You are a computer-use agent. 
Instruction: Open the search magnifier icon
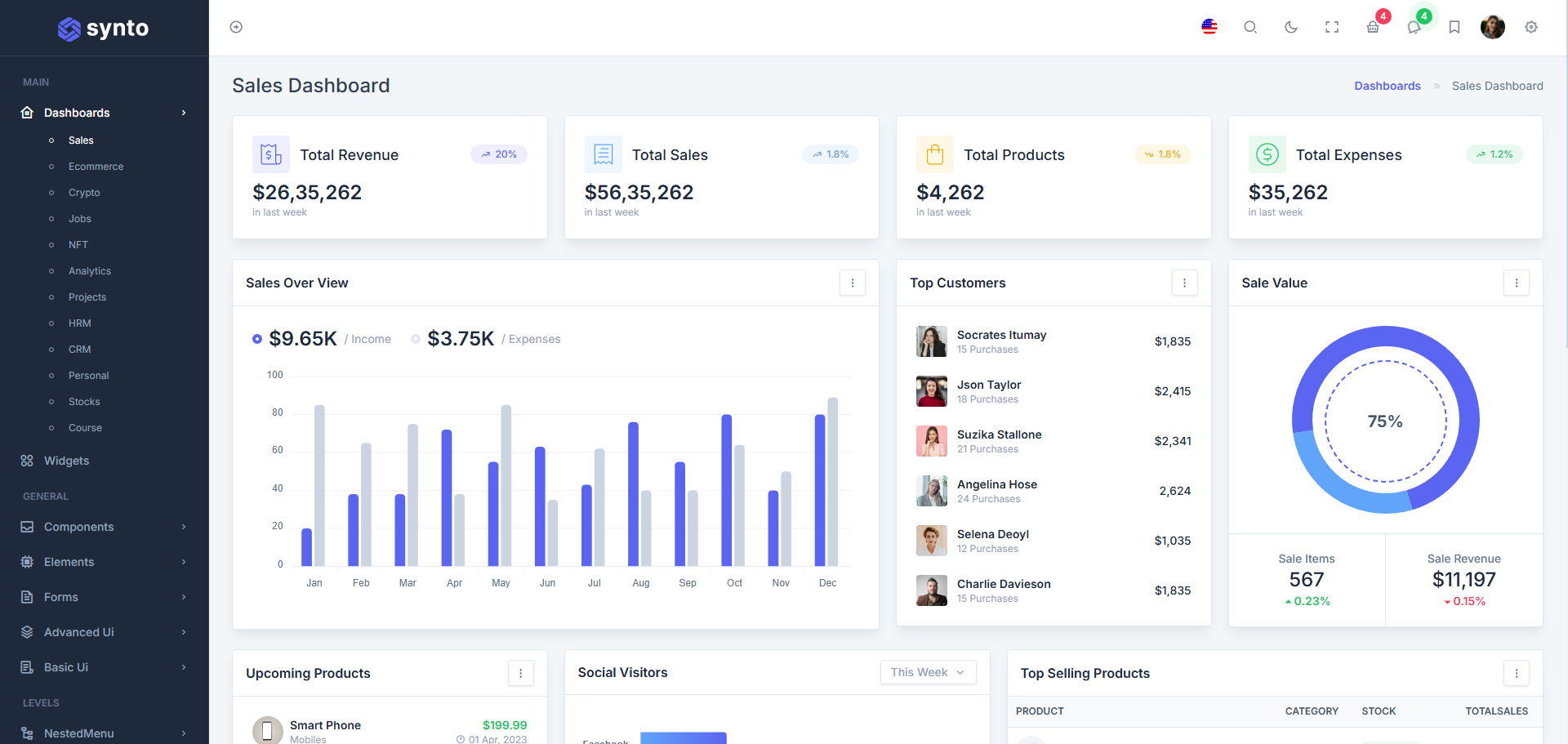click(1250, 27)
